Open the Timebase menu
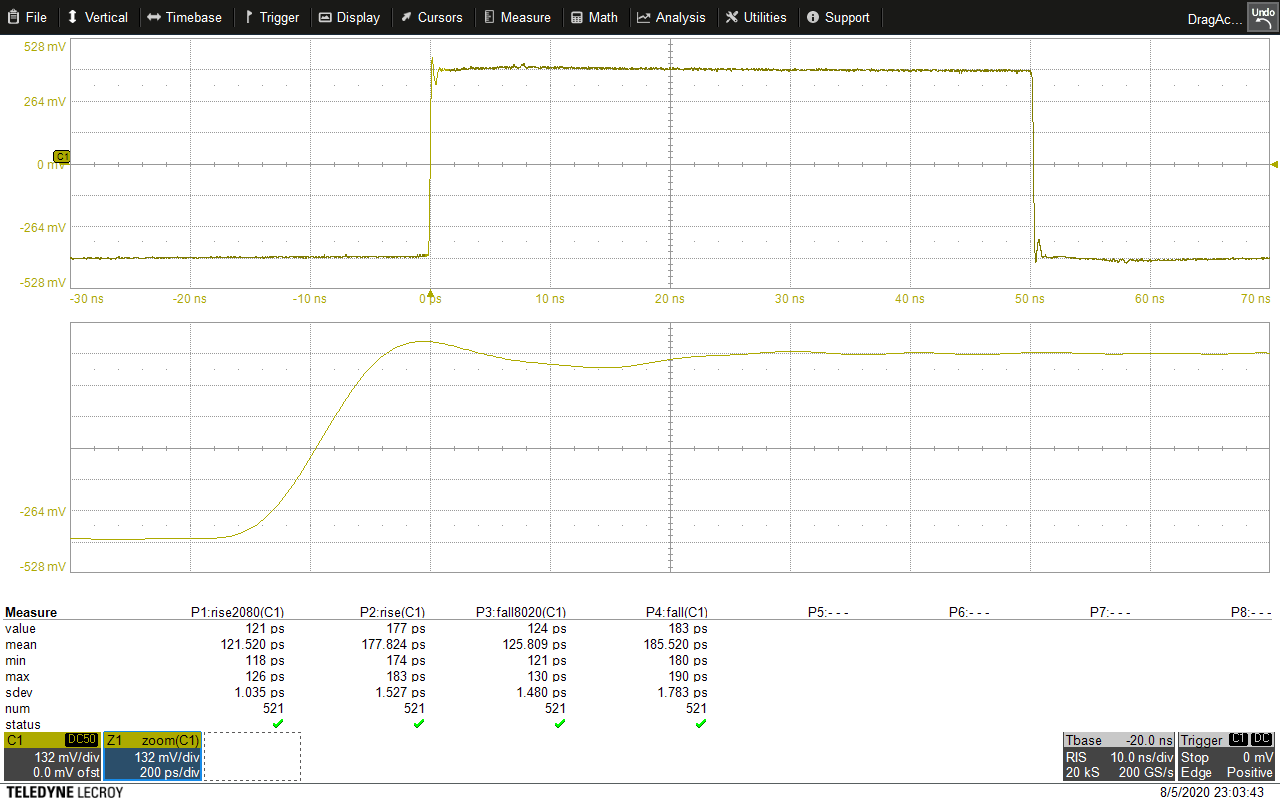 (184, 17)
